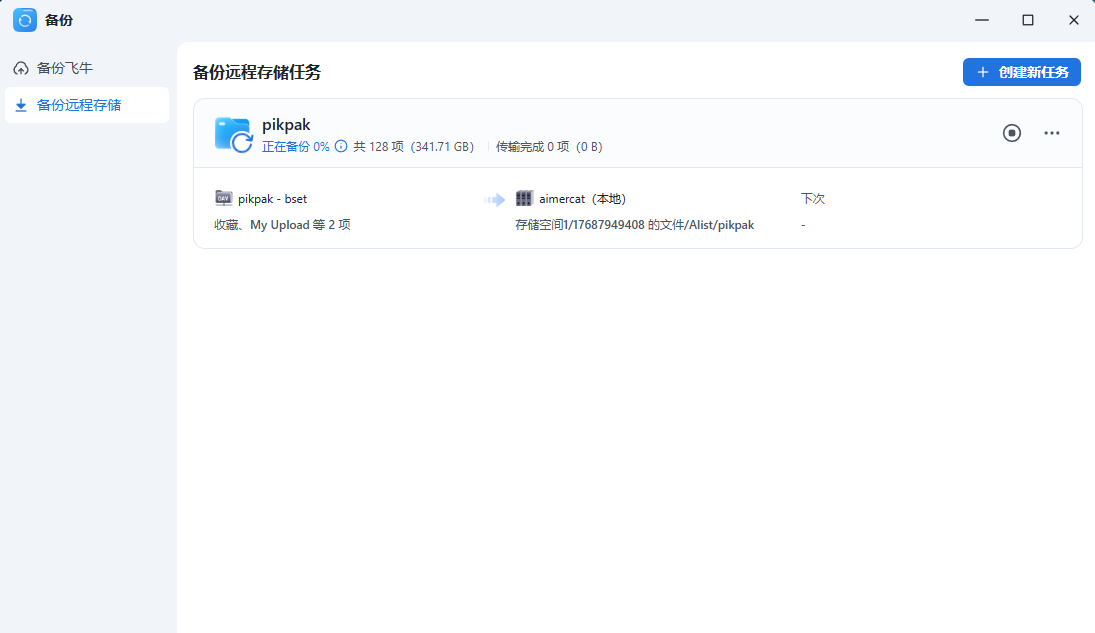Click the pikpak - bset source name
Viewport: 1095px width, 633px height.
[272, 199]
